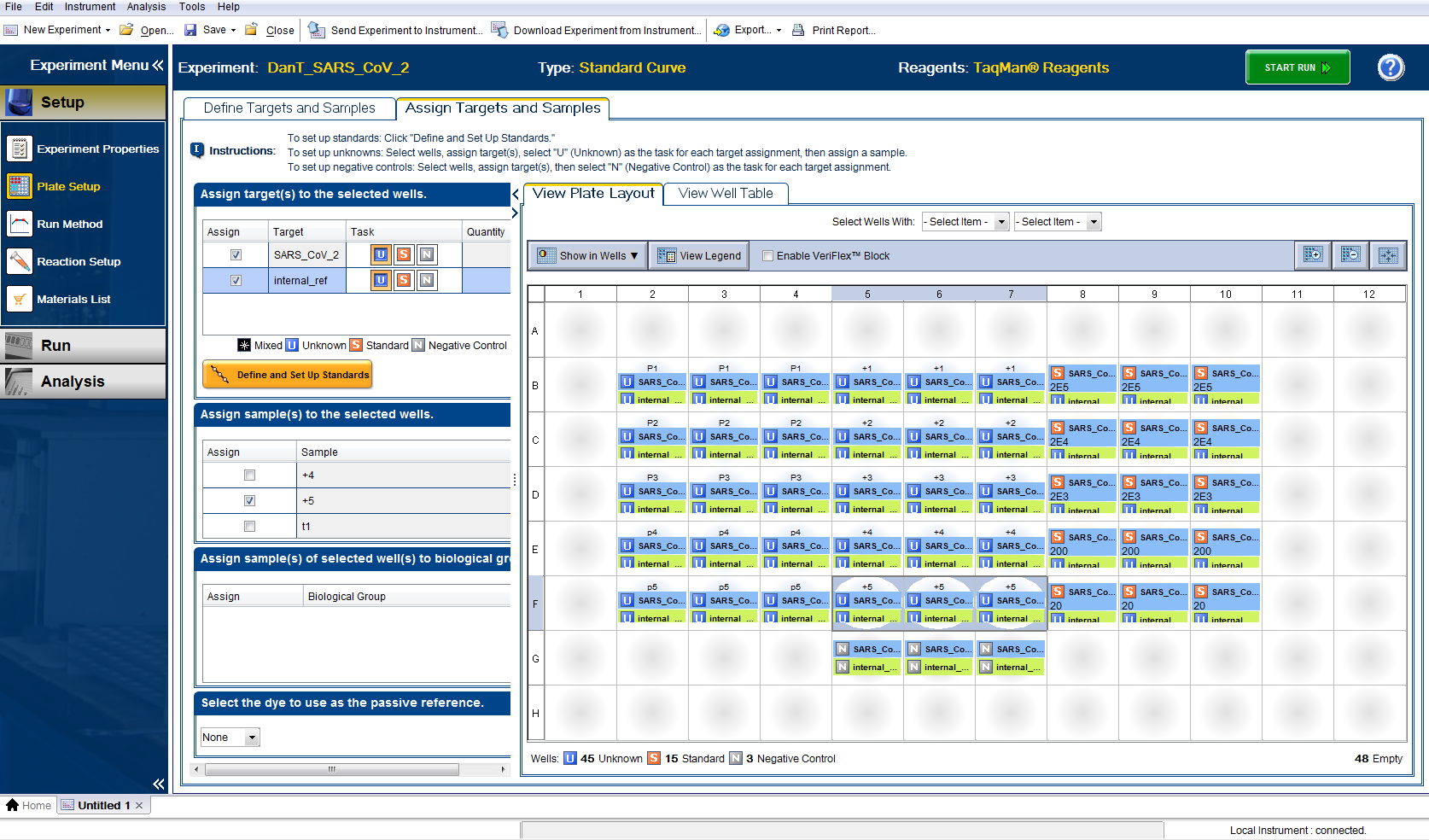This screenshot has height=840, width=1429.
Task: Uncheck the +5 sample checkbox
Action: 249,501
